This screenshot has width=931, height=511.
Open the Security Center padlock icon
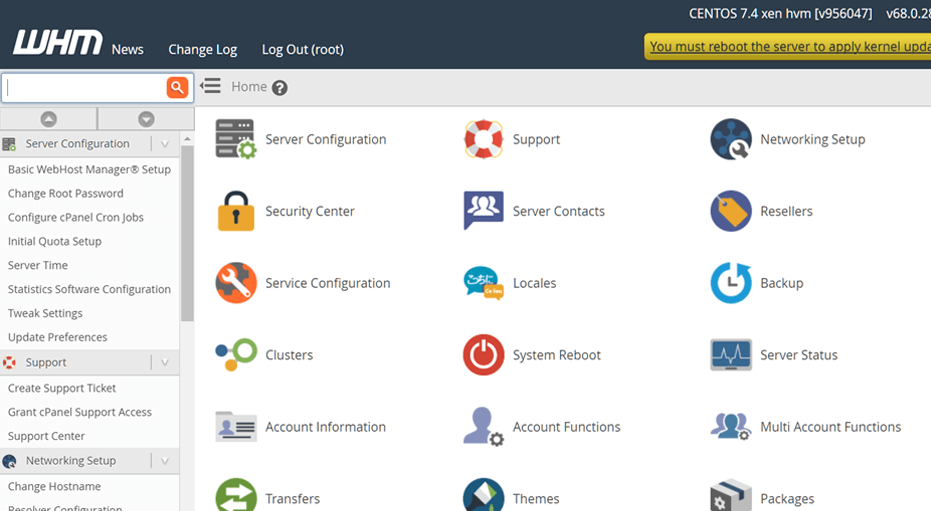tap(236, 211)
